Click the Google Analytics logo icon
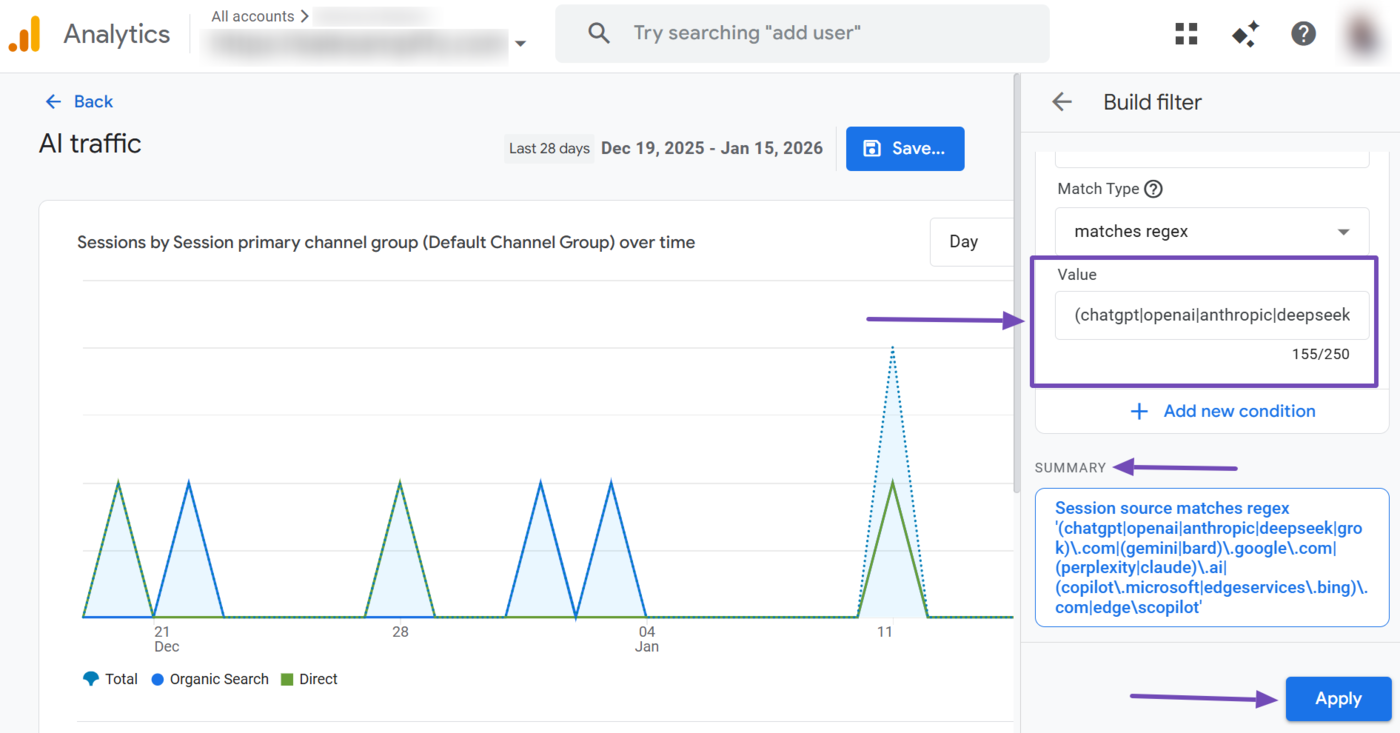 [24, 34]
